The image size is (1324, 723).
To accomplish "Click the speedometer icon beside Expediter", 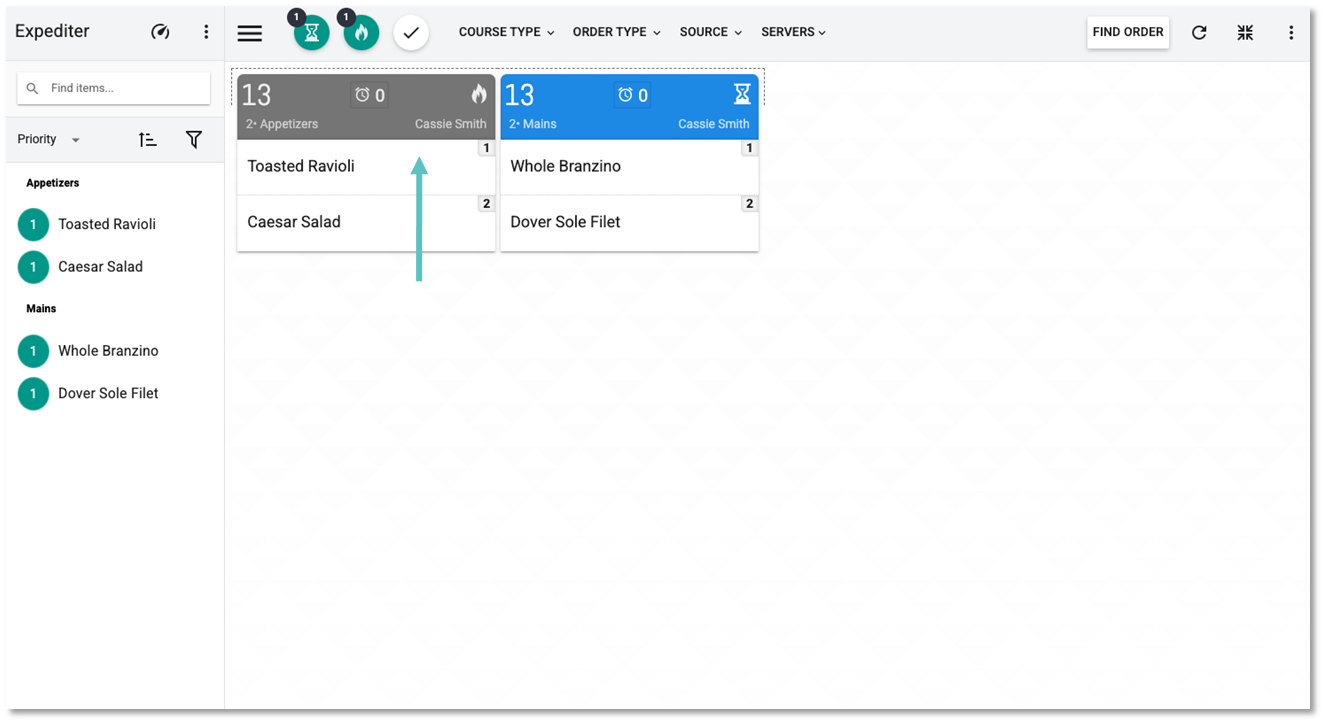I will tap(160, 32).
